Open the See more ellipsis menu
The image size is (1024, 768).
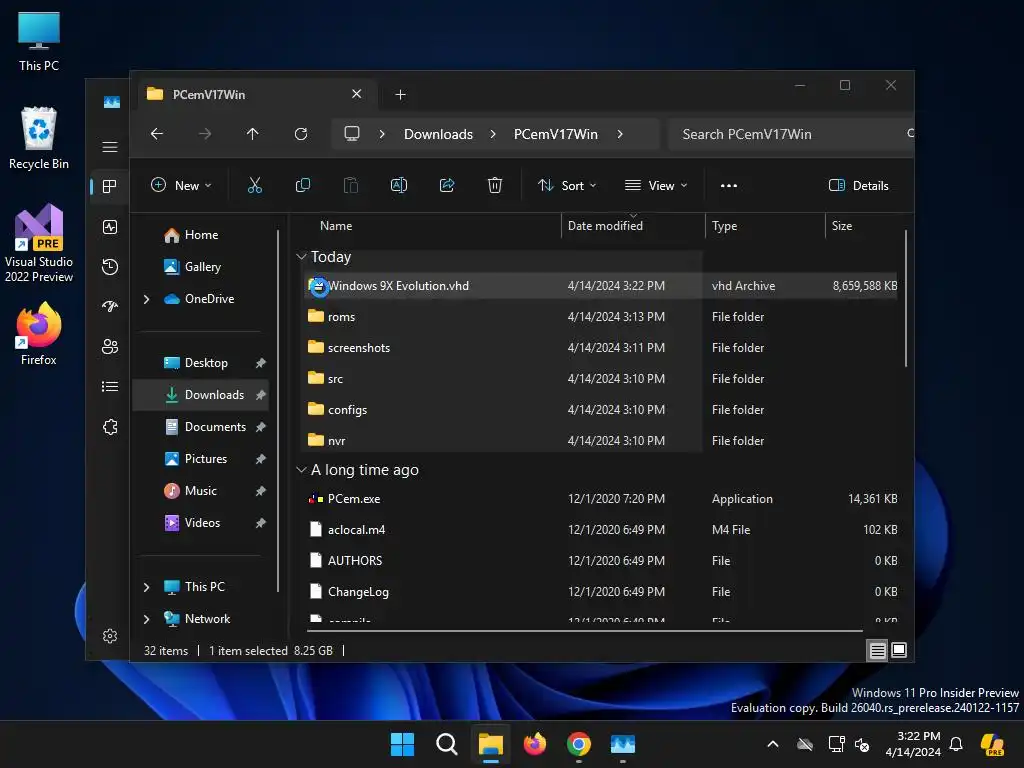(729, 185)
